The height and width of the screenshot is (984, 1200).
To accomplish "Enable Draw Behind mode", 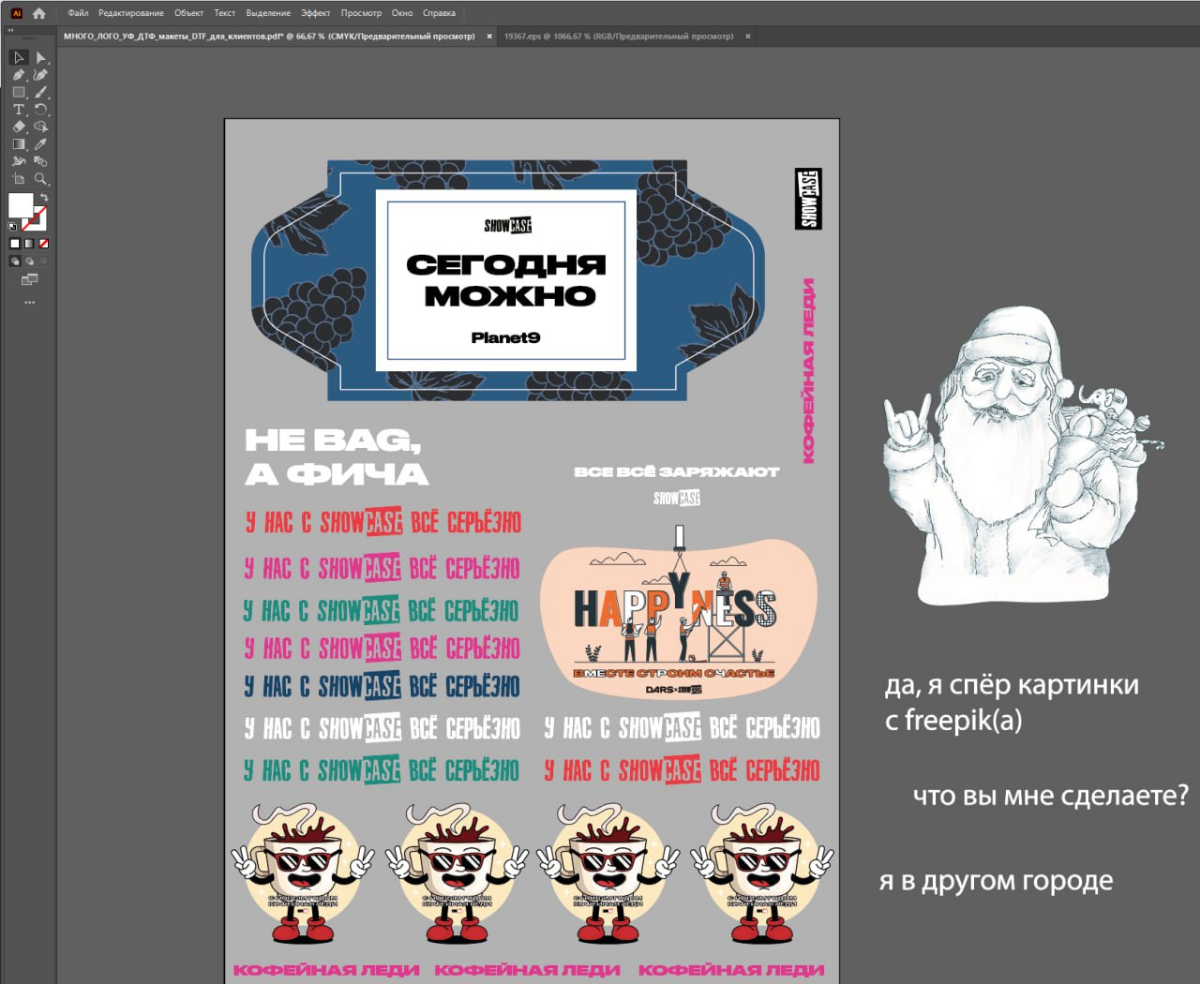I will pyautogui.click(x=29, y=261).
